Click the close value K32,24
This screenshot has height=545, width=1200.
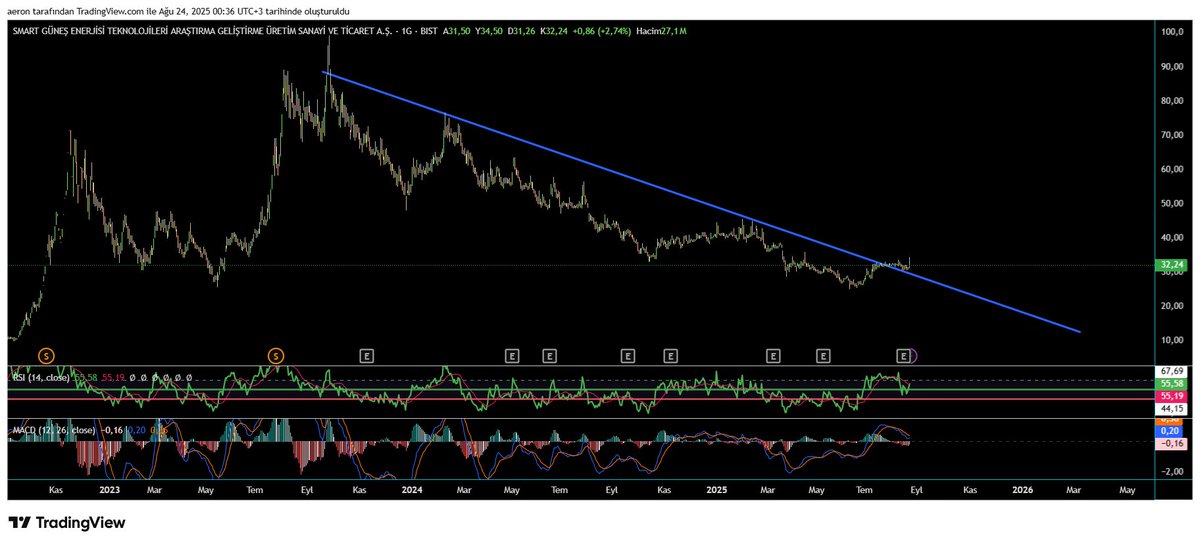coord(554,32)
